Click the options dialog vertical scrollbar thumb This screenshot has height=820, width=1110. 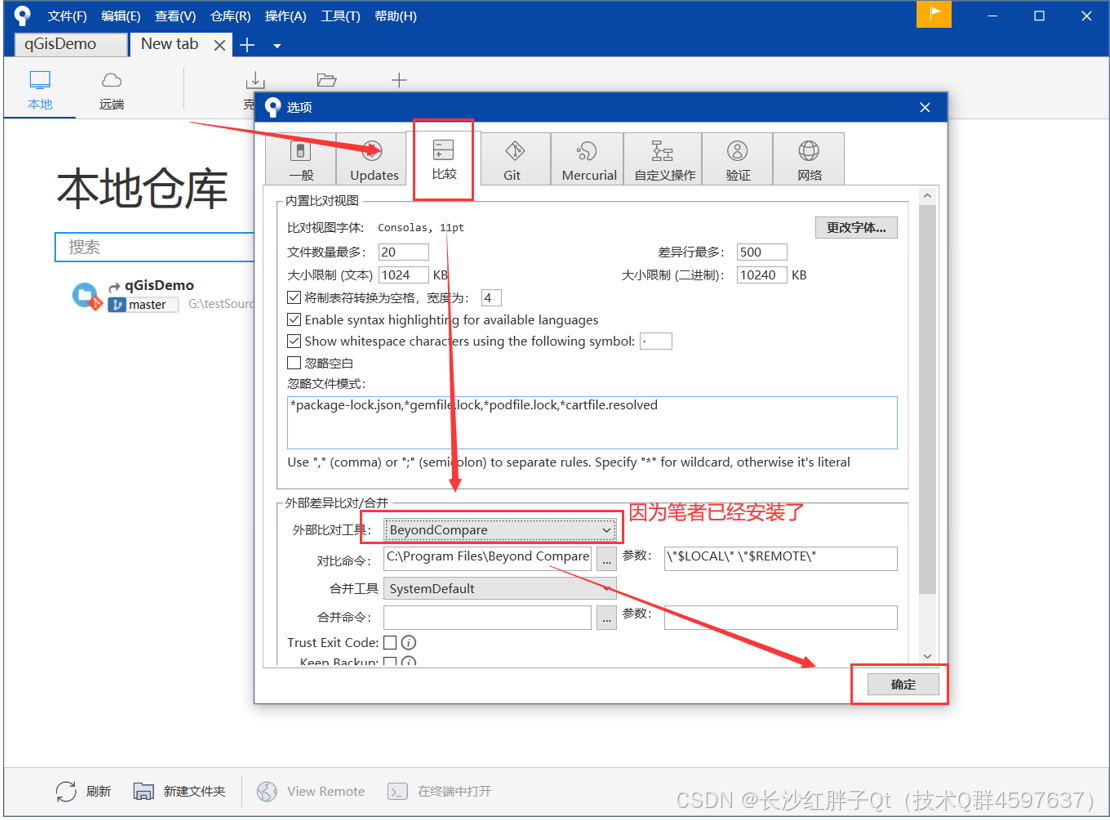(x=927, y=400)
